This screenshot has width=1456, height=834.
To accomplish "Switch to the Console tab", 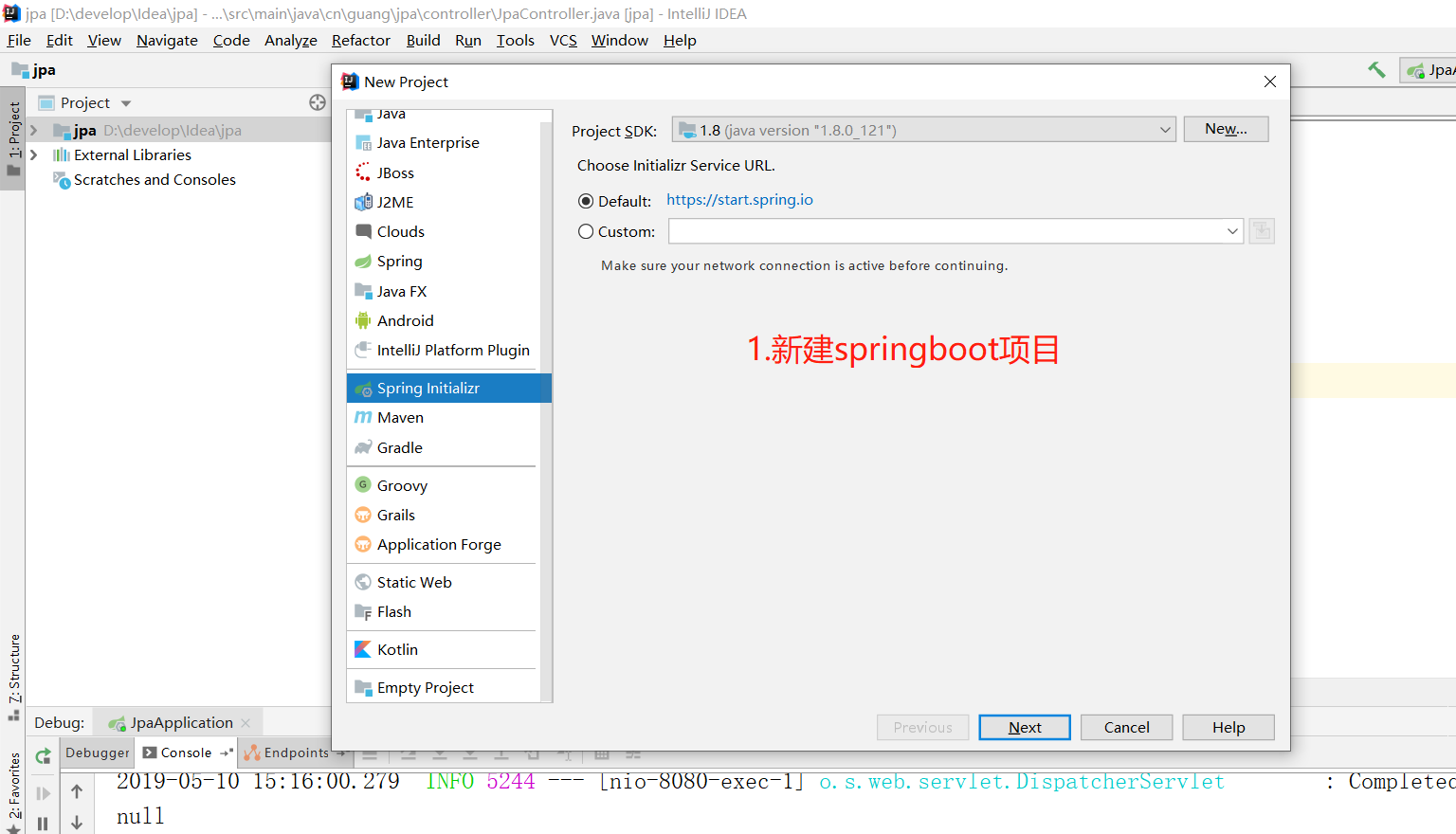I will point(186,752).
